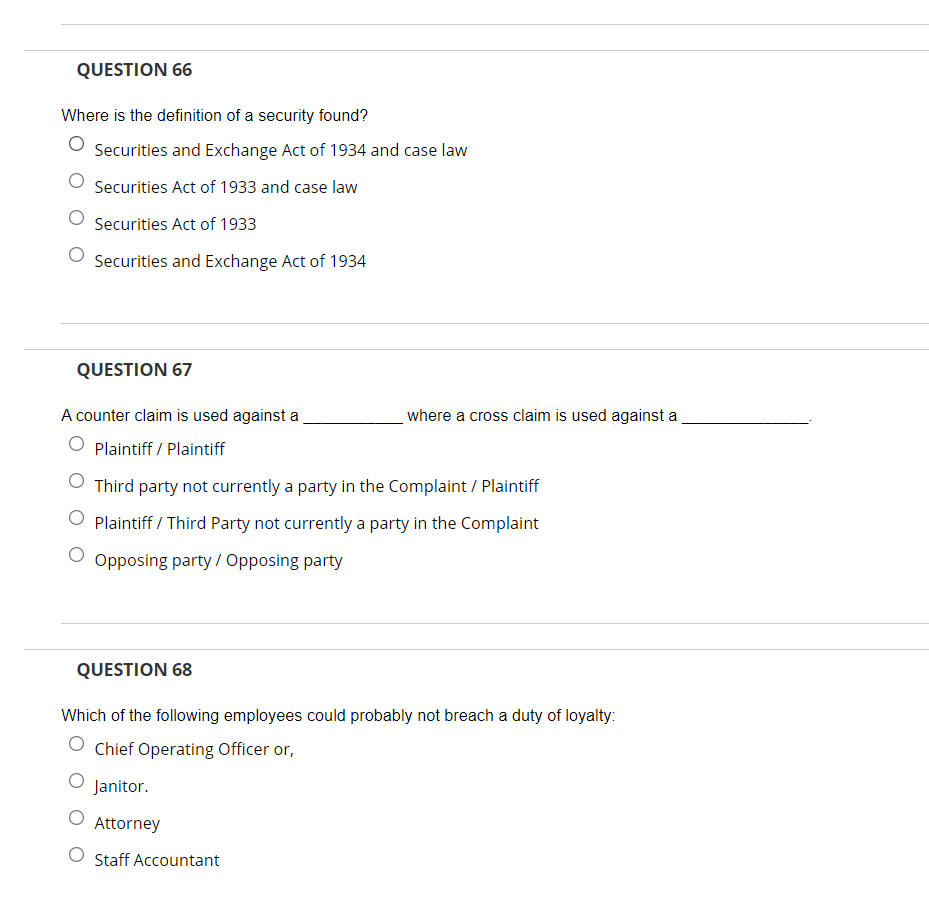Select "Securities Act of 1933 and case law"
This screenshot has height=903, width=929.
[x=76, y=180]
